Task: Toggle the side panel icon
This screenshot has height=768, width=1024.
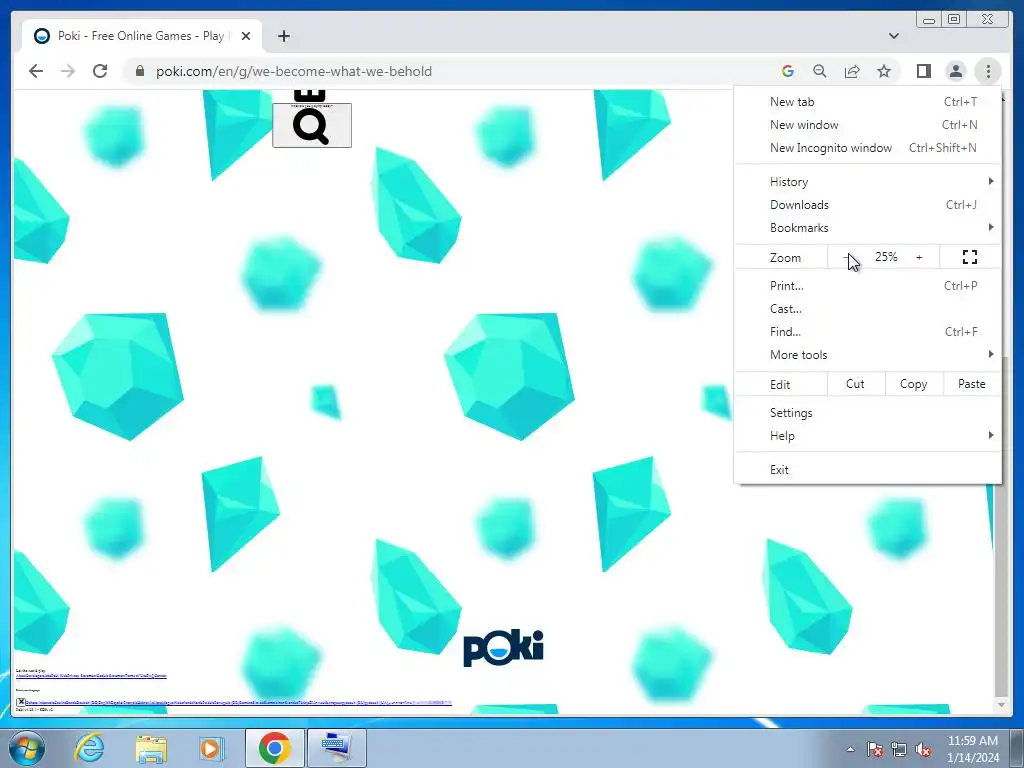Action: pyautogui.click(x=923, y=71)
